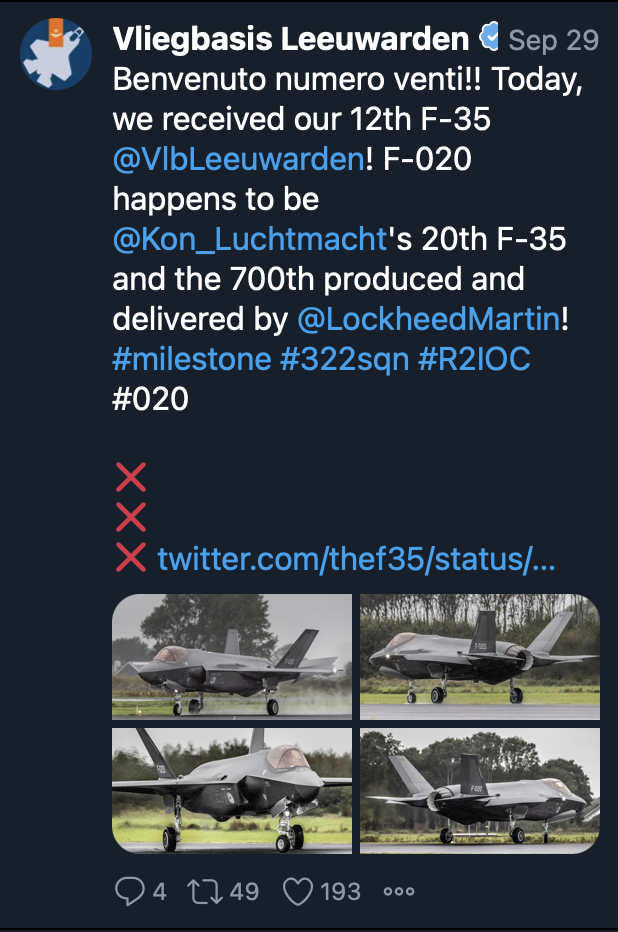
Task: Open the three-dot more options menu
Action: pos(399,891)
